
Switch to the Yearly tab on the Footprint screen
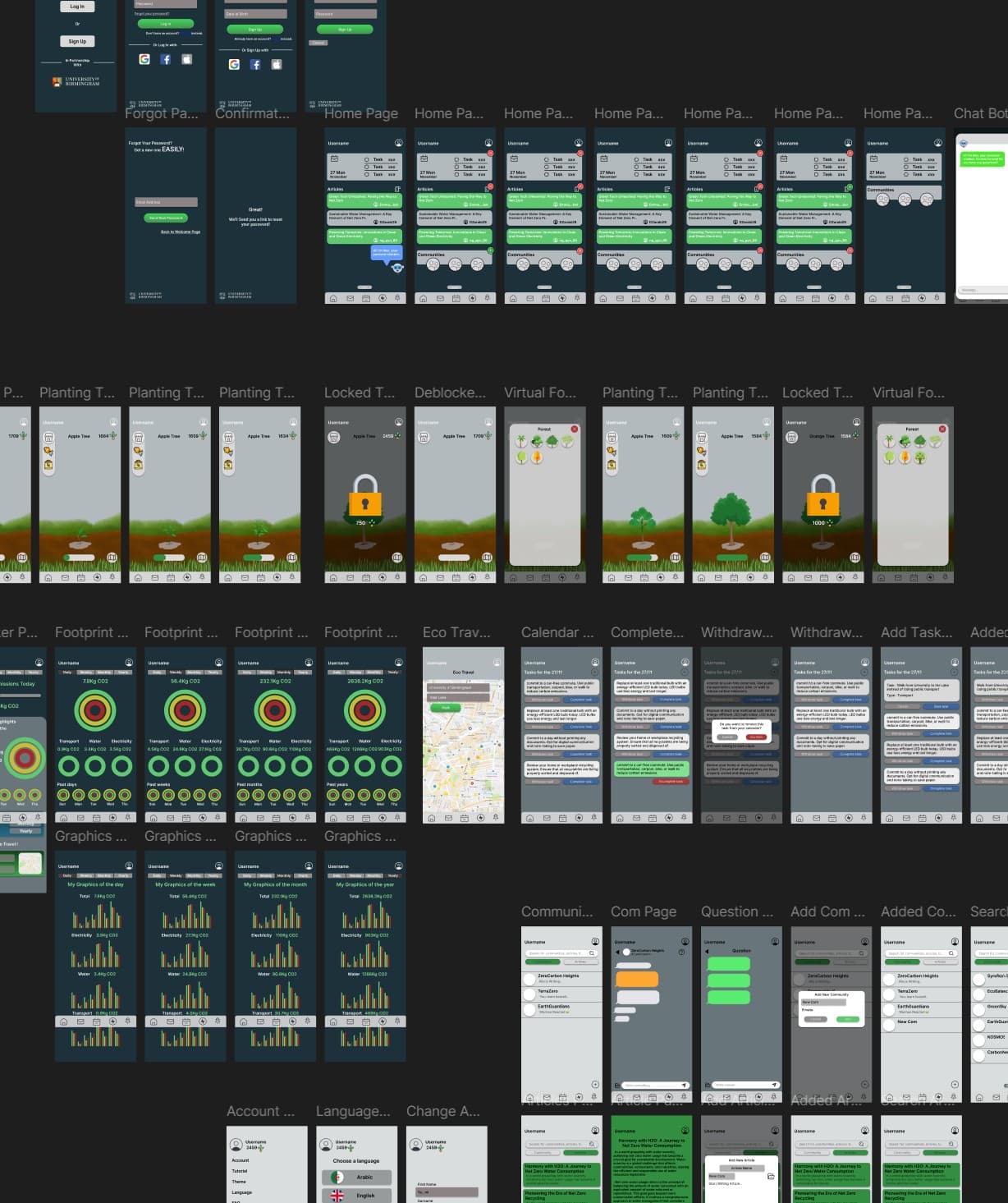[125, 672]
